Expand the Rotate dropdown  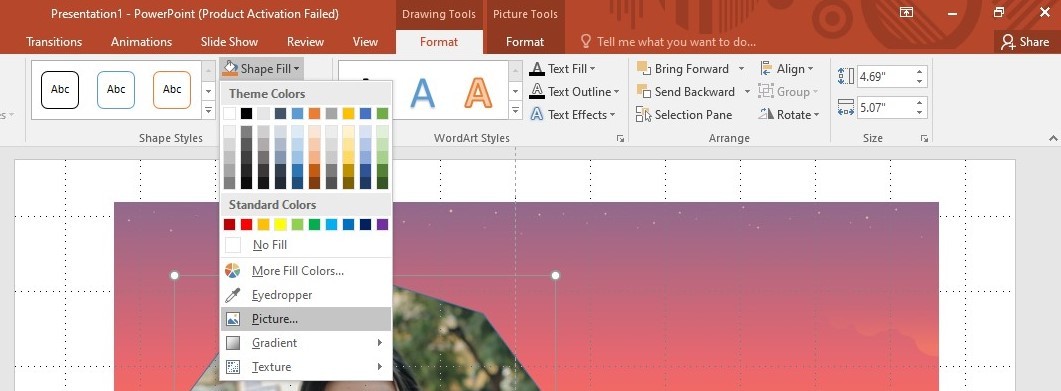click(789, 115)
